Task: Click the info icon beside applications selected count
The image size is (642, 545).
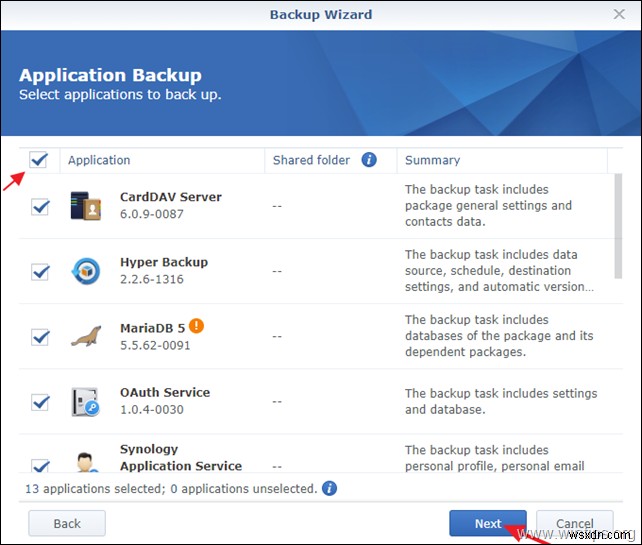Action: 330,488
